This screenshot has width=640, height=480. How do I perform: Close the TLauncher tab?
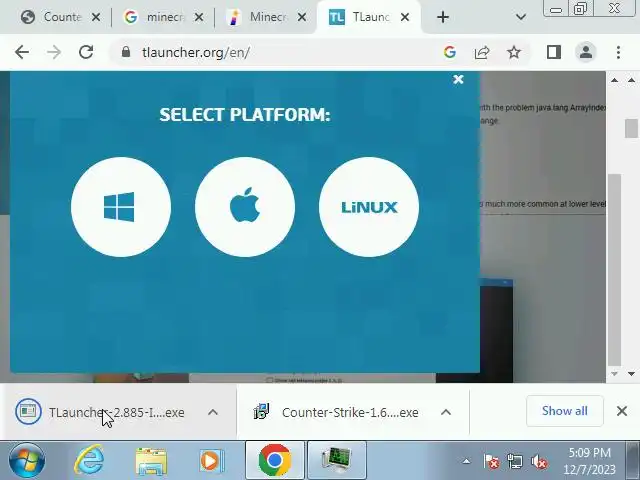coord(404,17)
